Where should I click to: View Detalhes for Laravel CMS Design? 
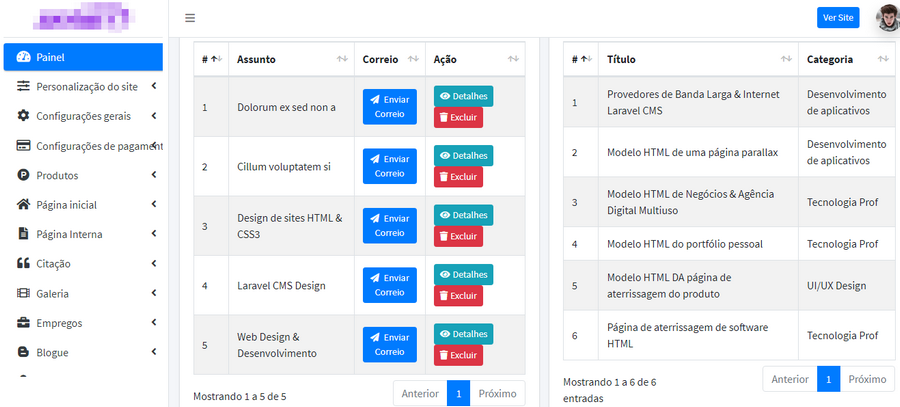[x=463, y=274]
